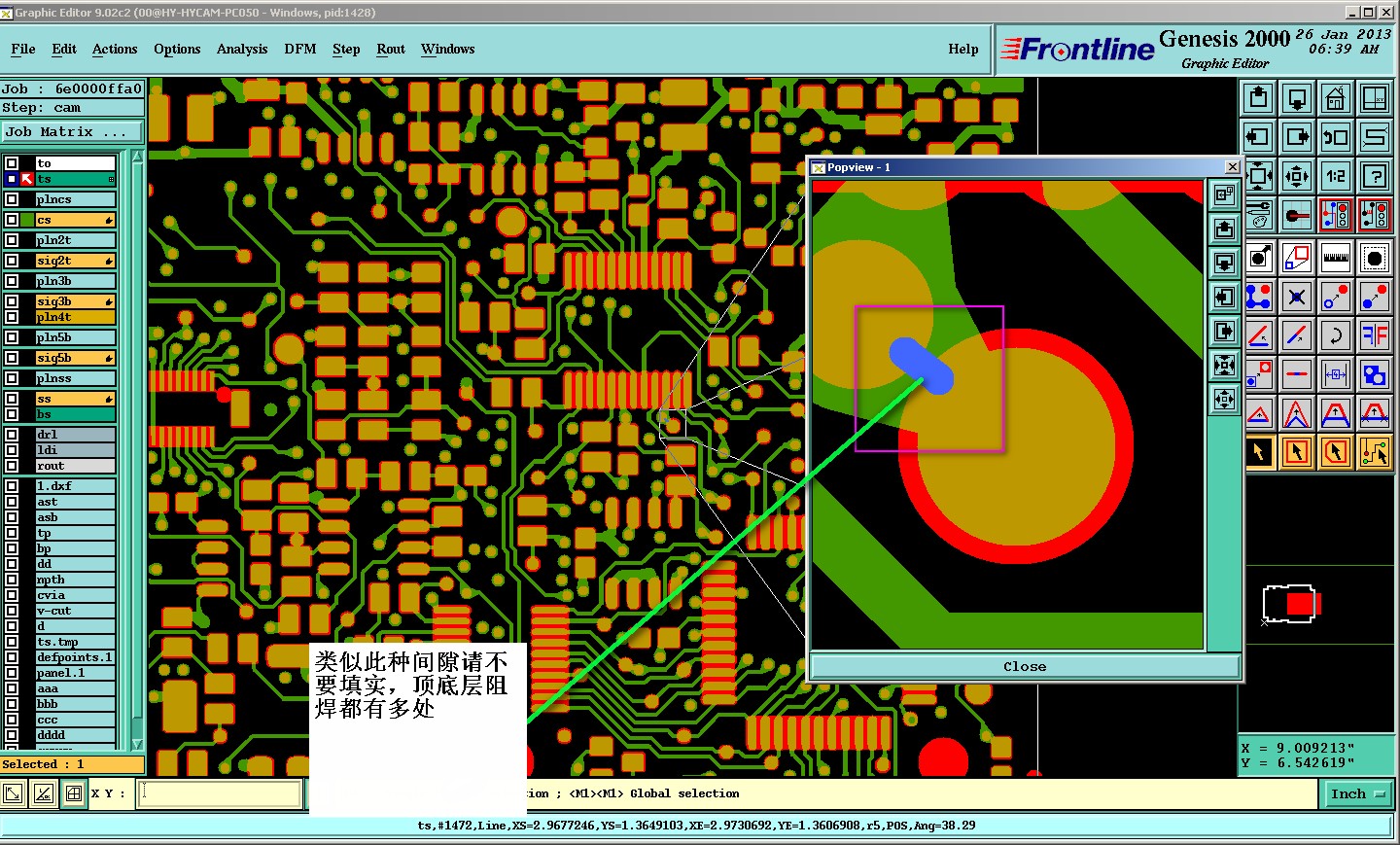
Task: Select the 'bs' layer name
Action: pyautogui.click(x=75, y=414)
